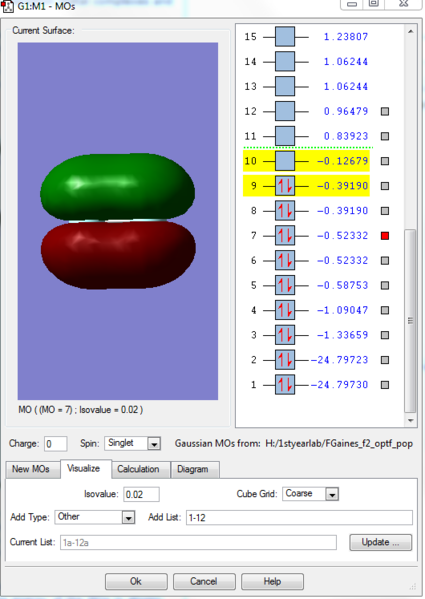Select orbital 6 electron pair box
This screenshot has height=599, width=425.
click(285, 260)
